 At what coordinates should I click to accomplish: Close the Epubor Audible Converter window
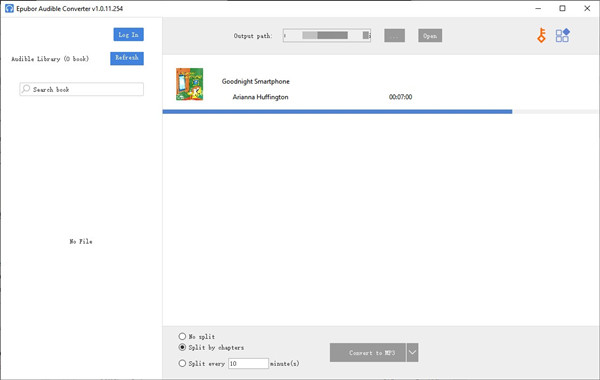tap(587, 8)
